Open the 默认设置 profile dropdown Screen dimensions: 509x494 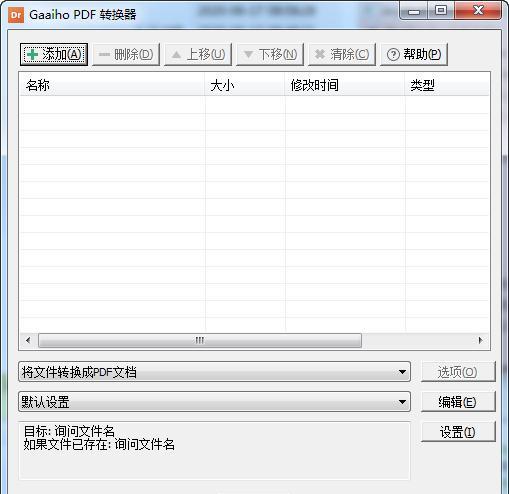pyautogui.click(x=214, y=402)
